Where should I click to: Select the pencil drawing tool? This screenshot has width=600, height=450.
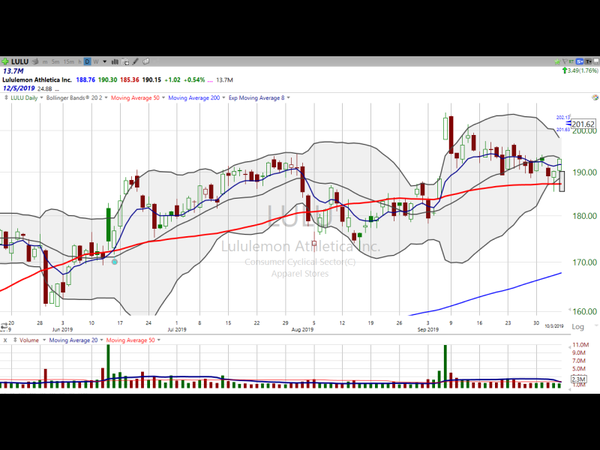135,62
